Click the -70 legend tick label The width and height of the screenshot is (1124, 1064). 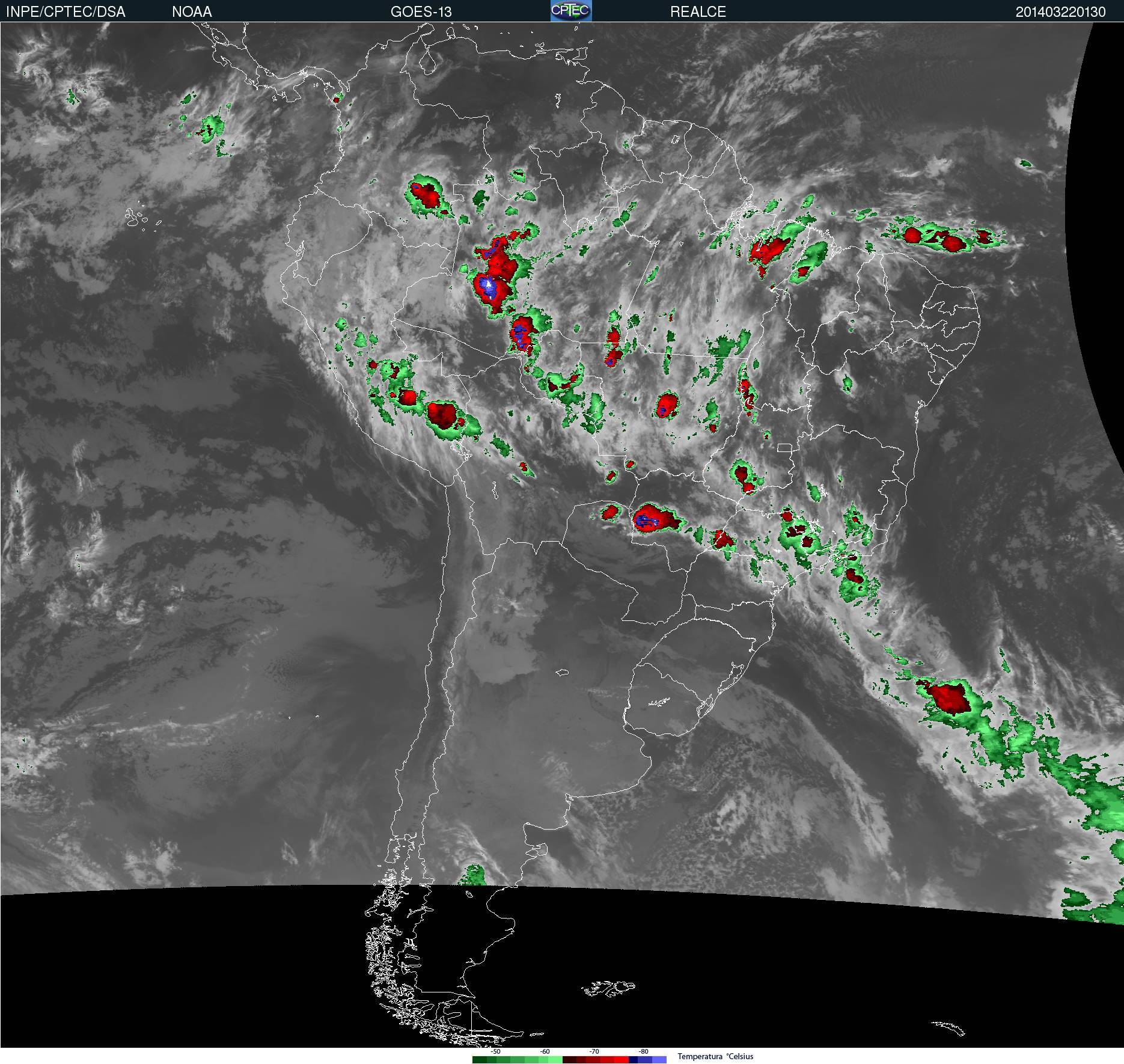594,1051
